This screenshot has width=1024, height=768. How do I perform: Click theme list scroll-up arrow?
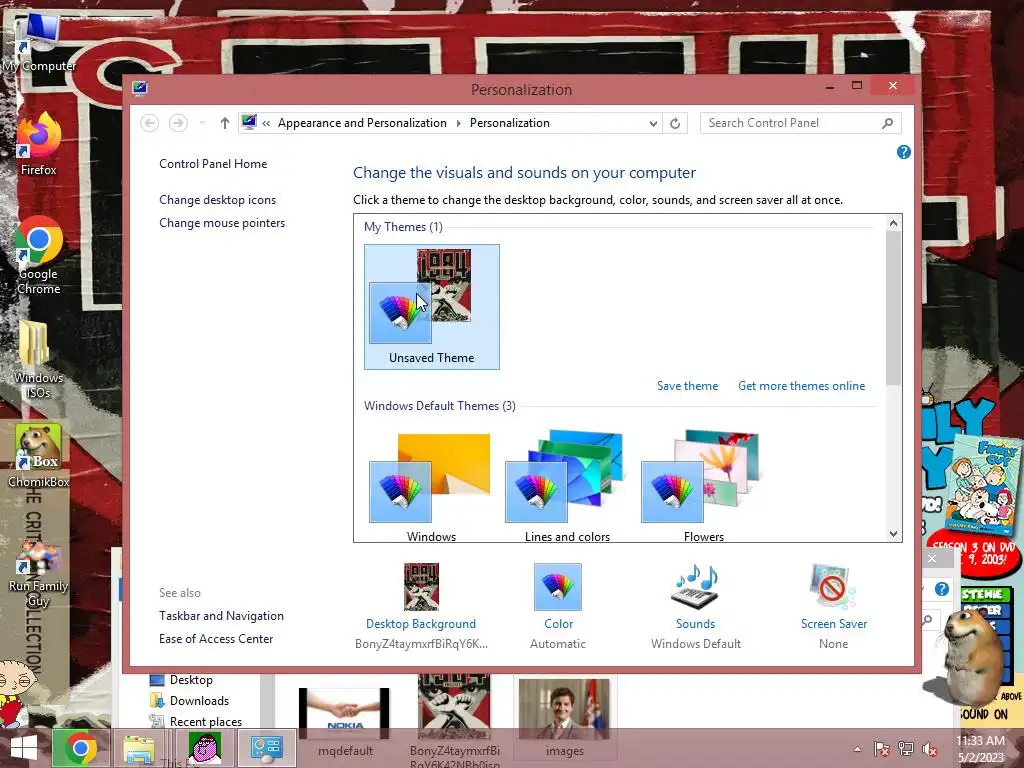[x=893, y=223]
